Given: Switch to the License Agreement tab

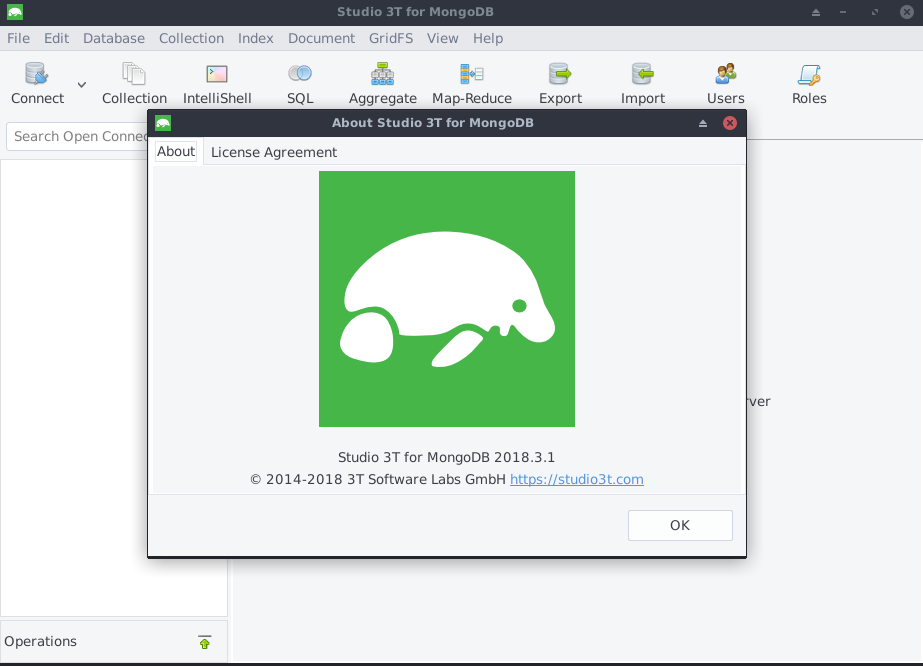Looking at the screenshot, I should click(274, 152).
